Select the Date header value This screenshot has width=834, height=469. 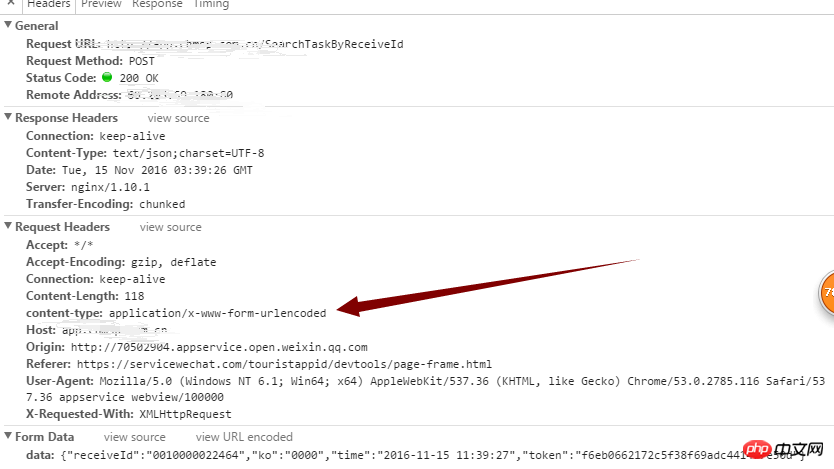point(157,170)
